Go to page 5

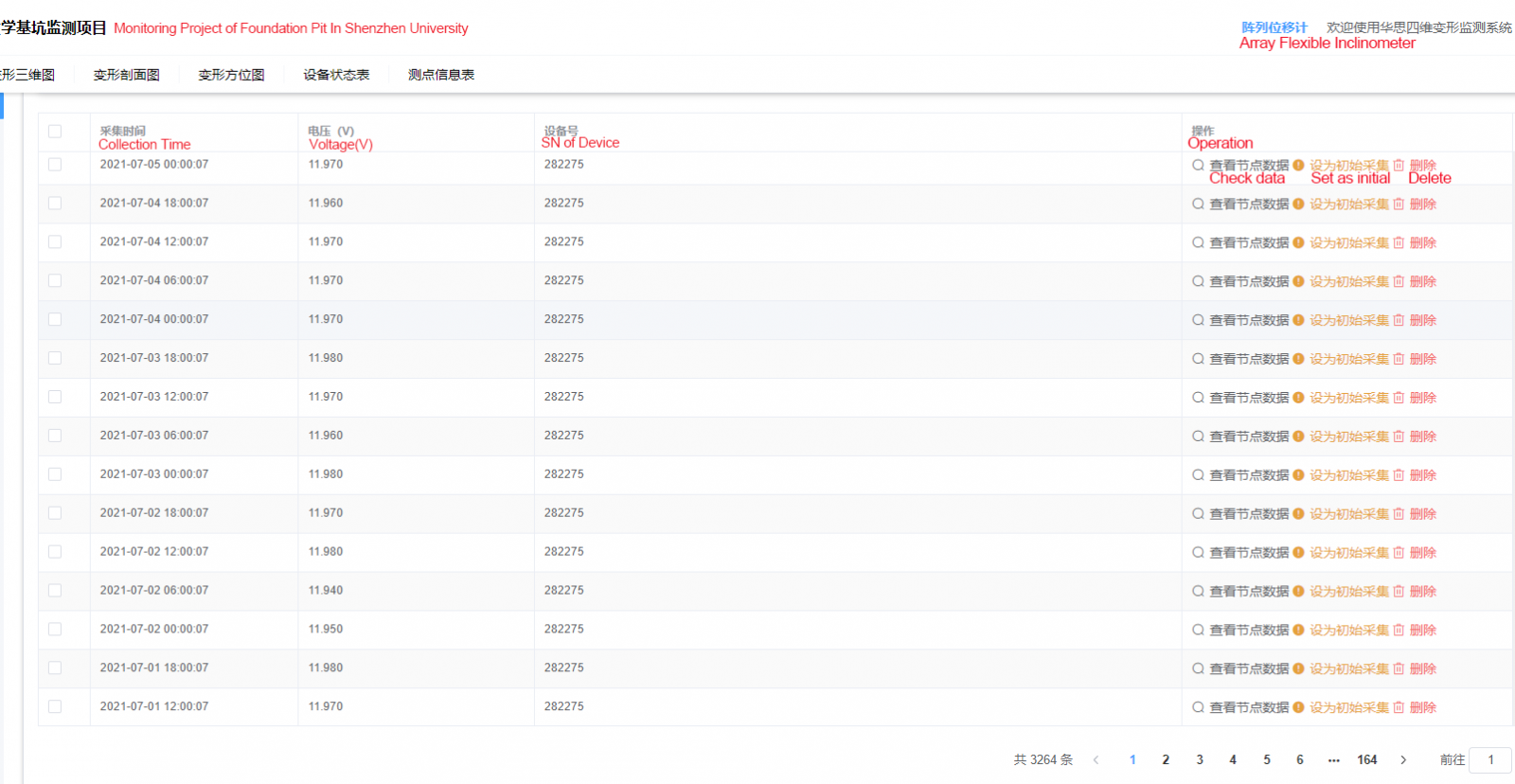[1267, 759]
